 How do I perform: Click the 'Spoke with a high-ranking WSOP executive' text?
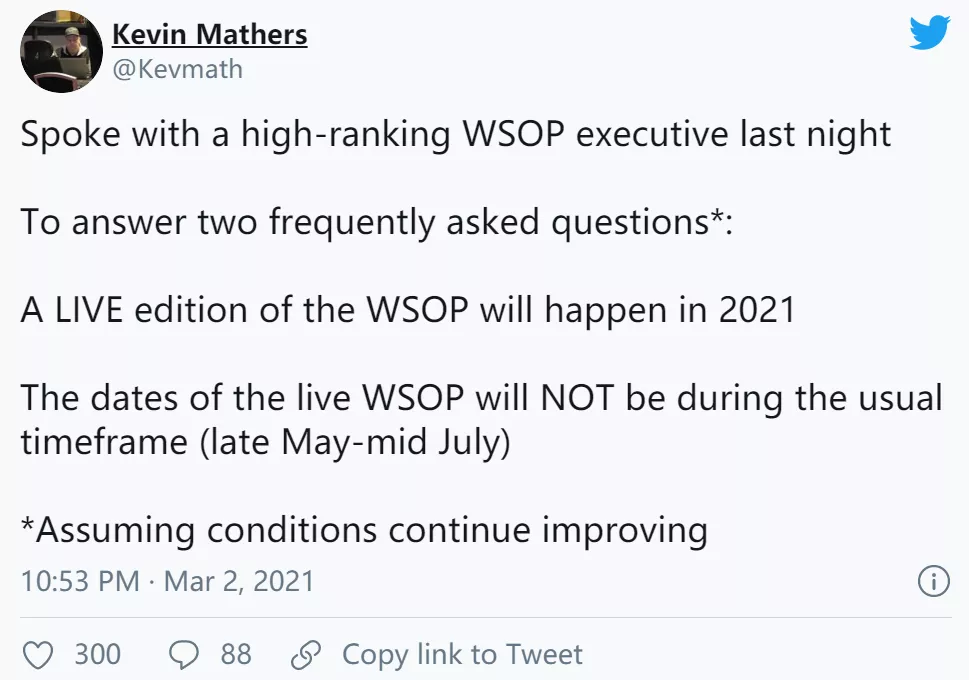(376, 134)
